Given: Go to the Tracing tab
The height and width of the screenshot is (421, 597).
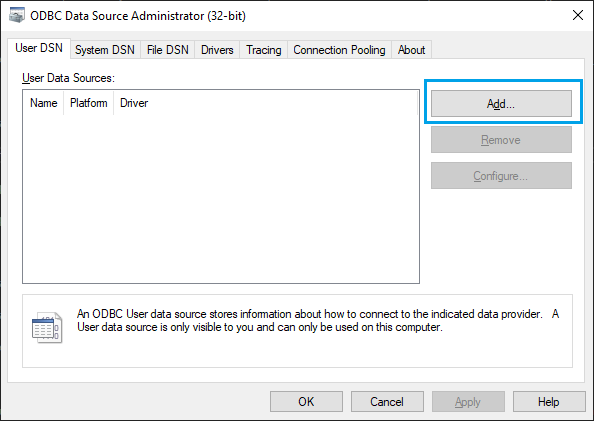Looking at the screenshot, I should click(x=263, y=50).
